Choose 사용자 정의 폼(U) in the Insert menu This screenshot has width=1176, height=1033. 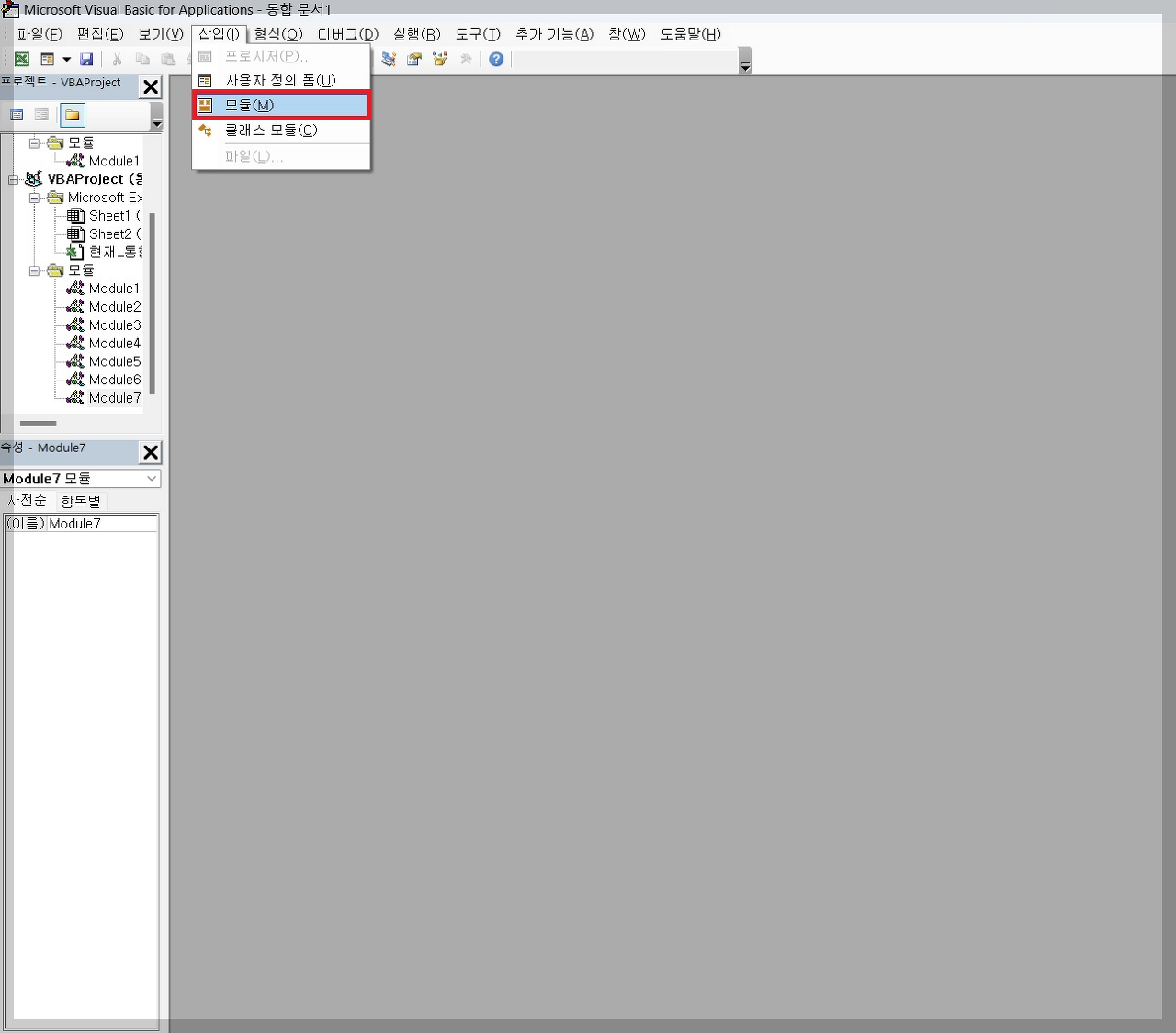coord(281,81)
